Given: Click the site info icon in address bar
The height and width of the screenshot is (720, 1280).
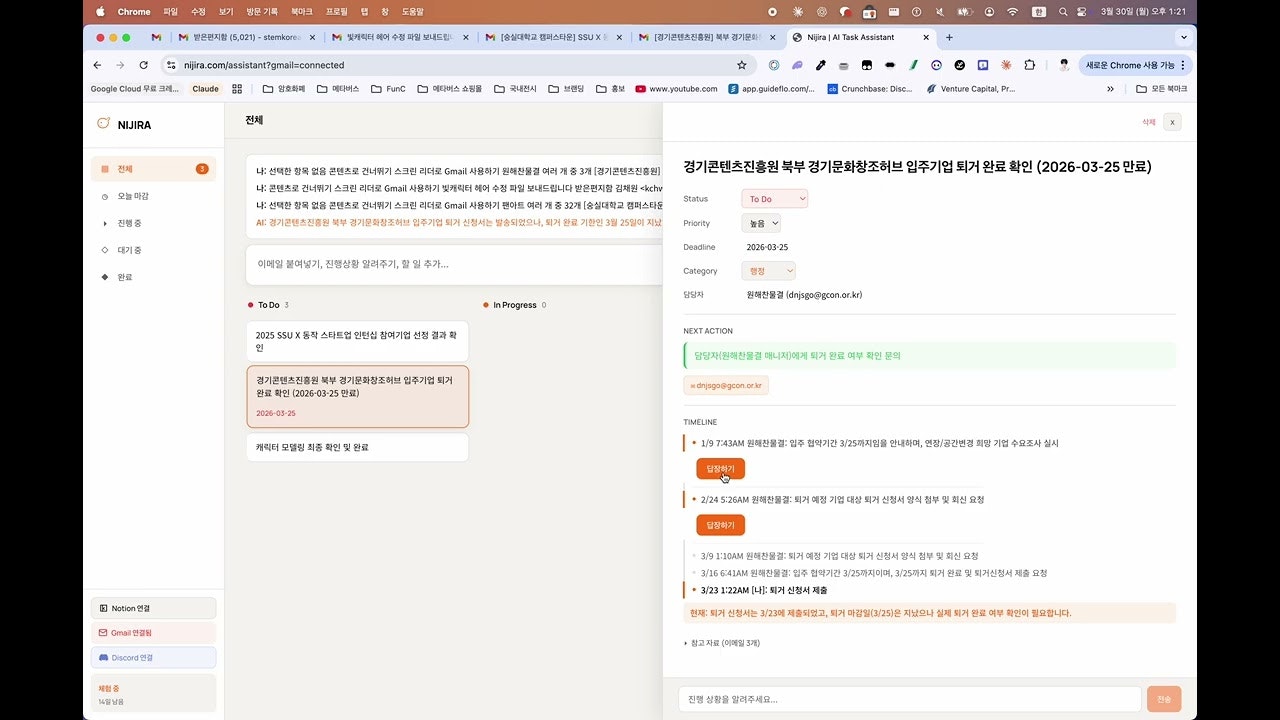Looking at the screenshot, I should [x=171, y=65].
